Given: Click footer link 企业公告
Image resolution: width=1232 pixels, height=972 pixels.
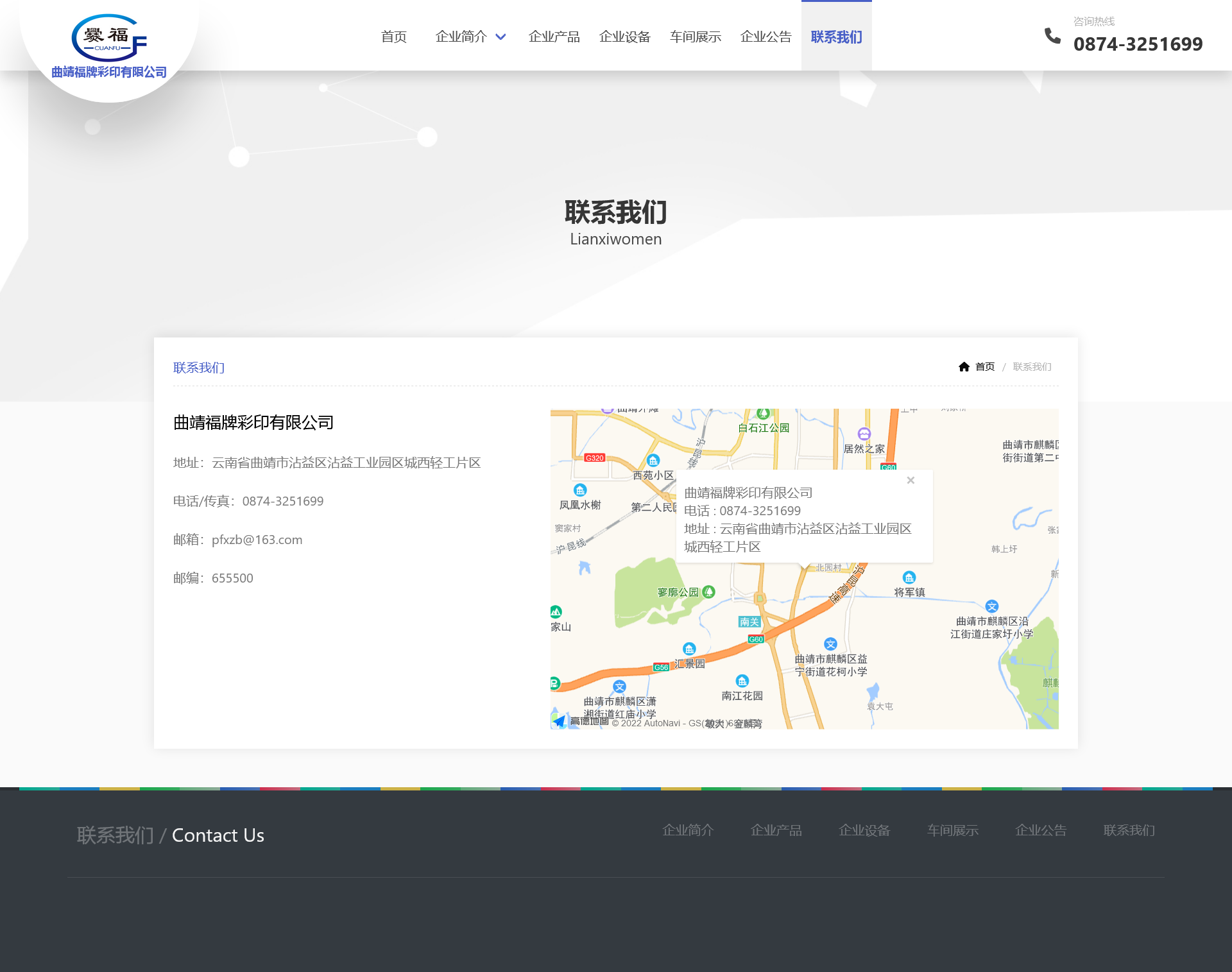Looking at the screenshot, I should 1041,830.
